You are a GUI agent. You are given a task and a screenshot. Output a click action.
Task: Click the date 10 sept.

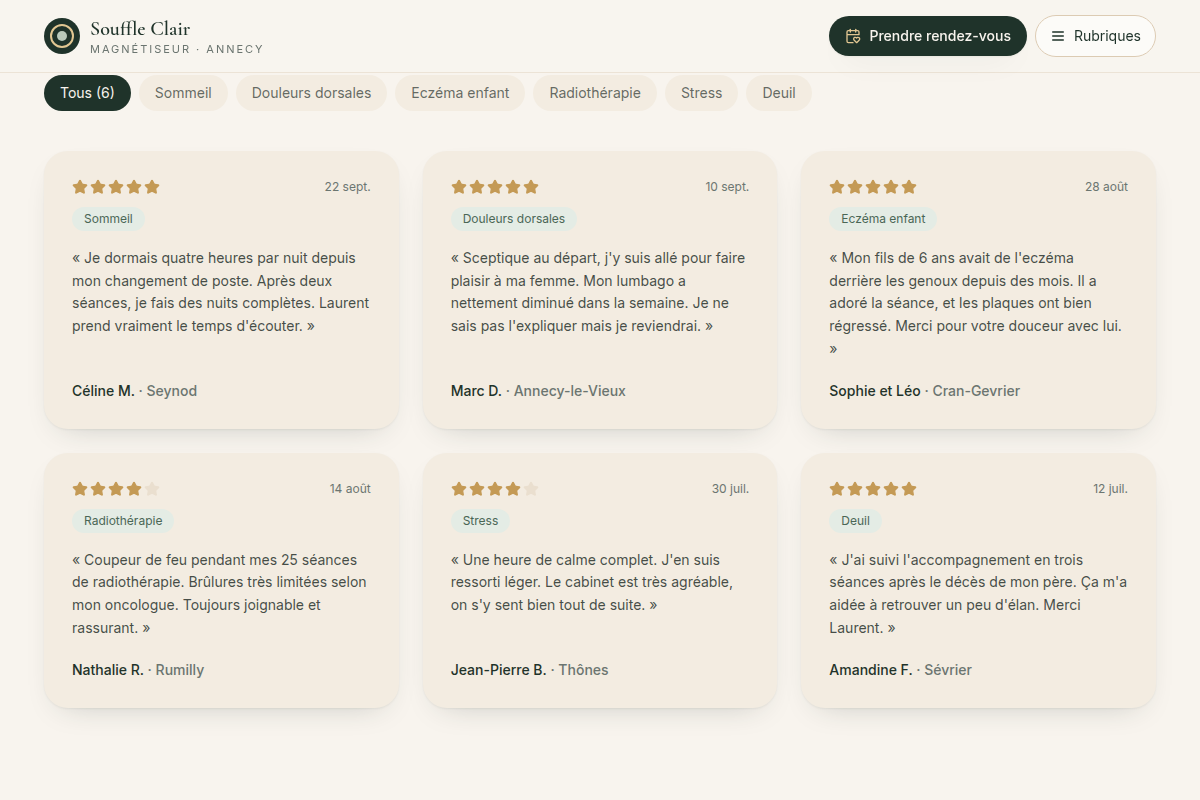(x=727, y=187)
